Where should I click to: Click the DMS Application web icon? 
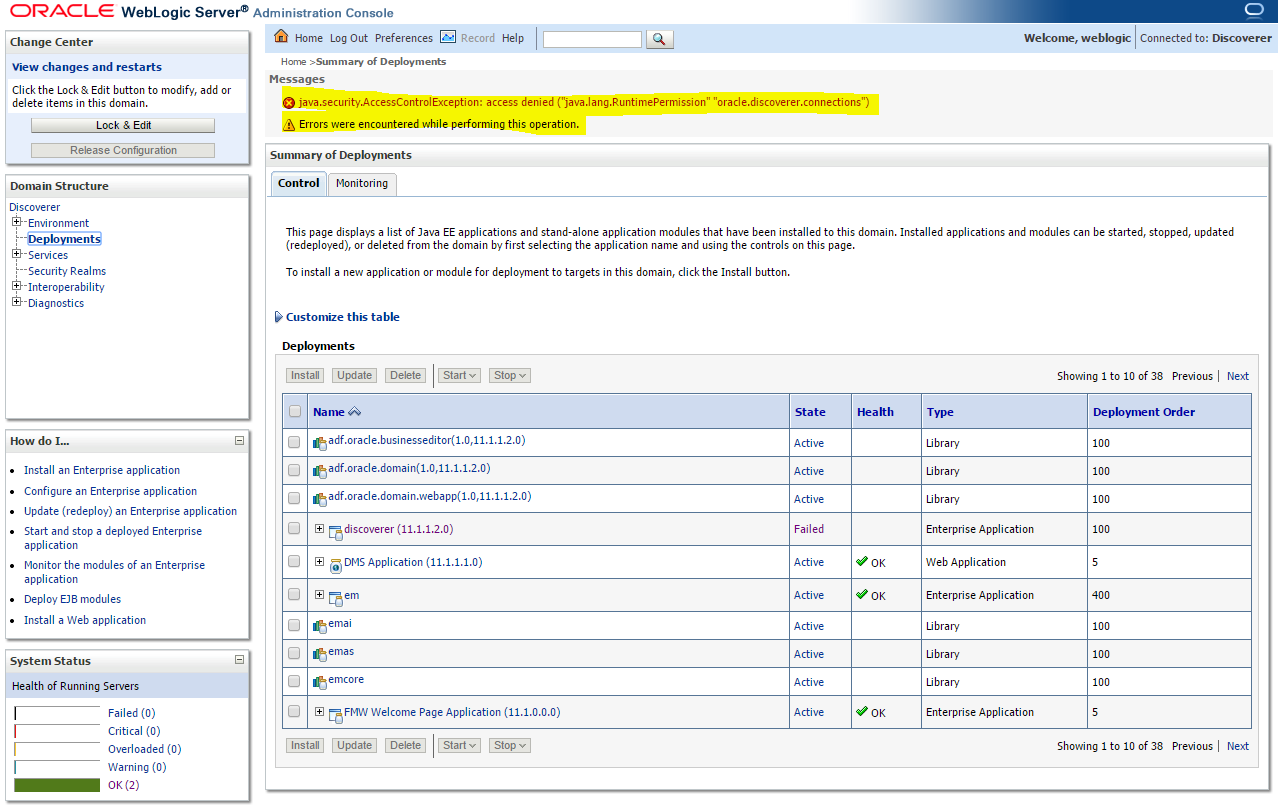pyautogui.click(x=336, y=564)
